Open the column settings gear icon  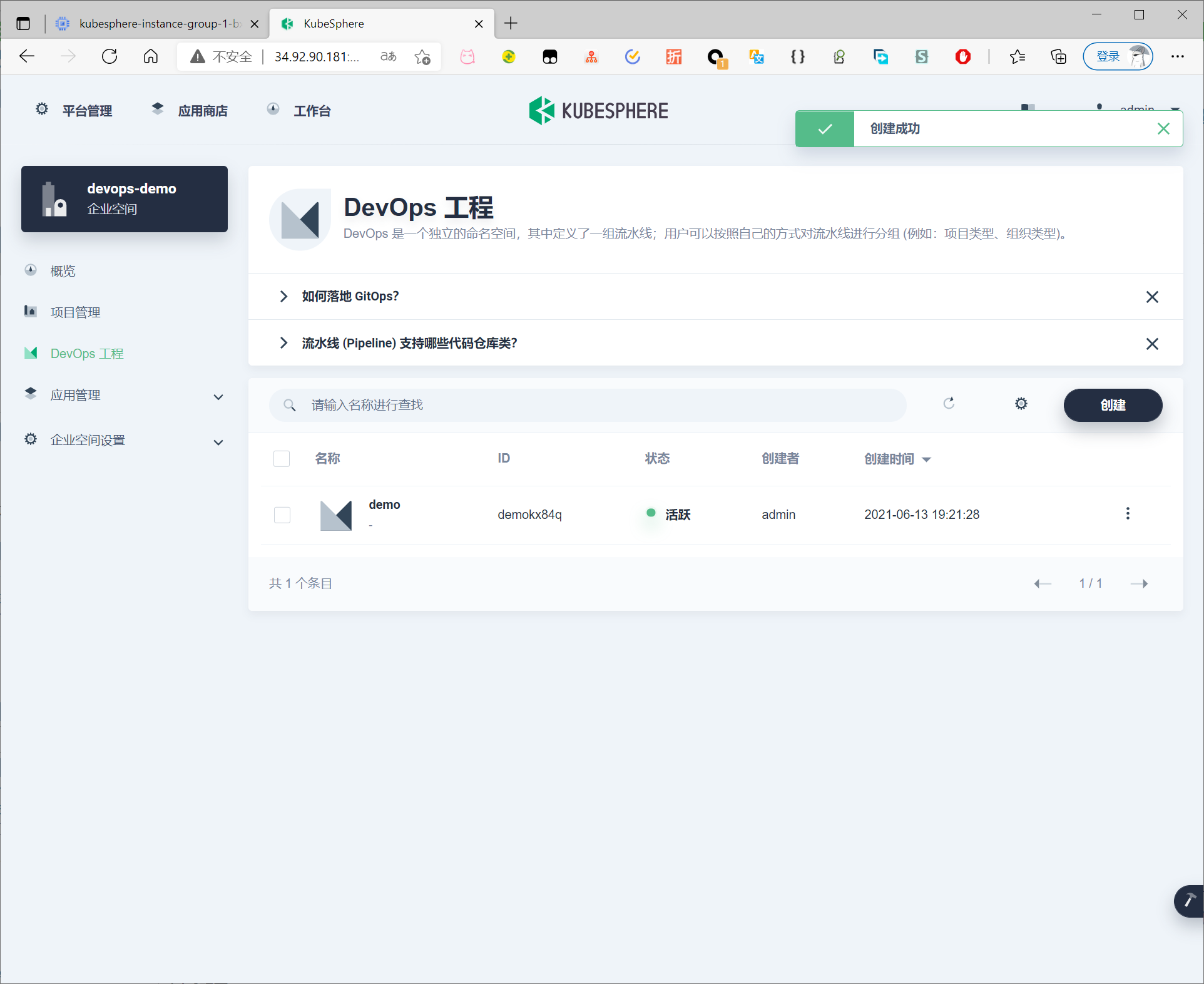pyautogui.click(x=1021, y=404)
